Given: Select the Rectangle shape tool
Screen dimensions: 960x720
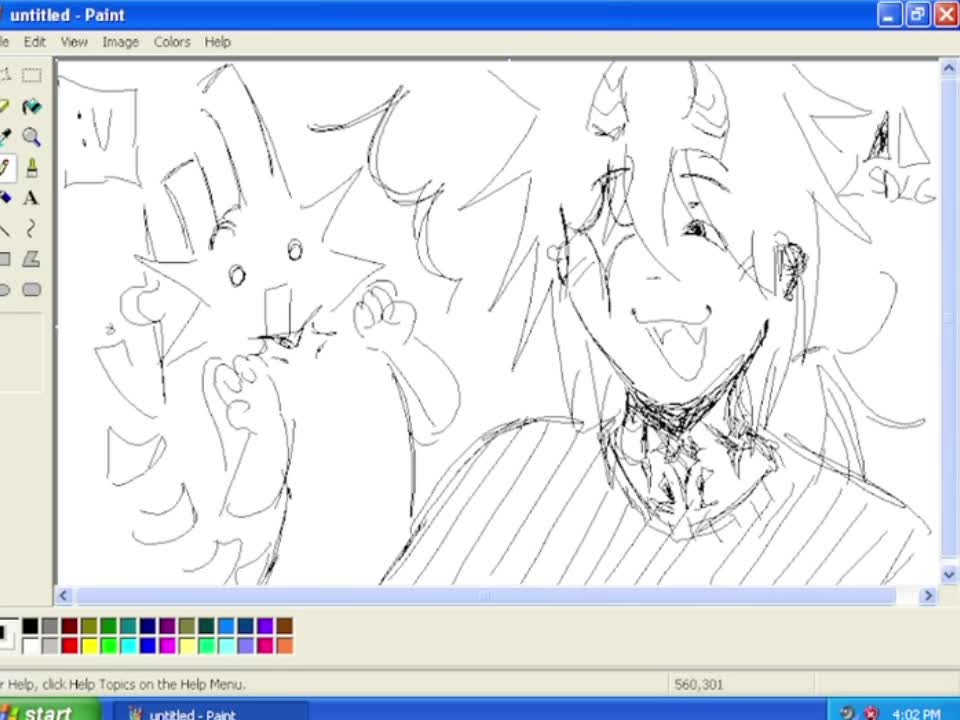Looking at the screenshot, I should click(x=4, y=259).
